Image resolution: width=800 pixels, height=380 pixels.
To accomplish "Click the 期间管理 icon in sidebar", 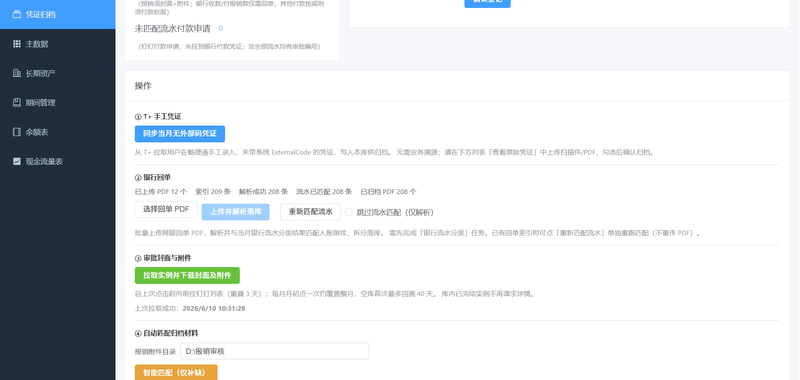I will 16,103.
